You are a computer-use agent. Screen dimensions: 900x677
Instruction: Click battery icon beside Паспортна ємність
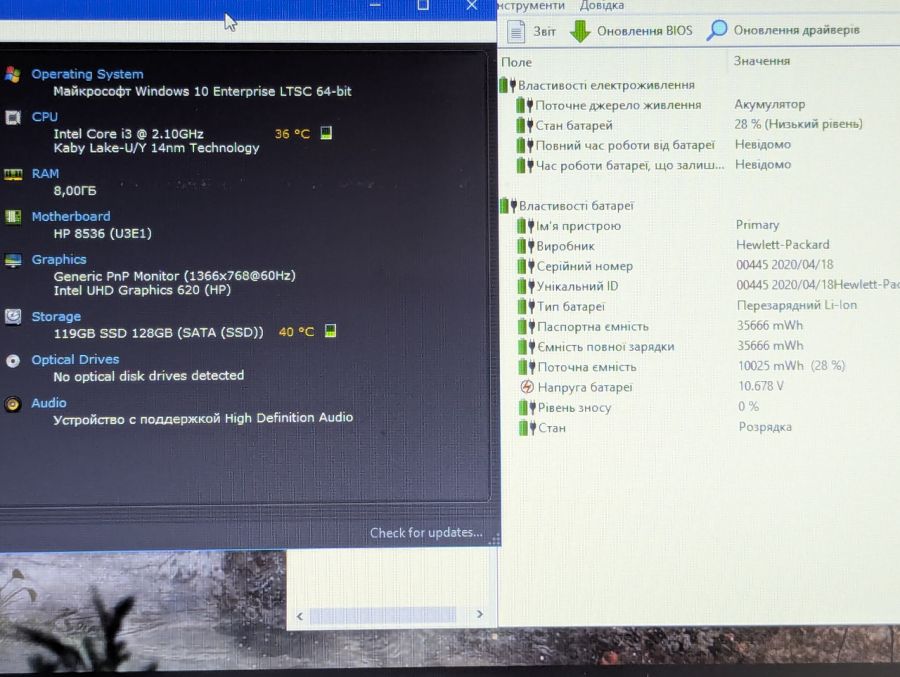click(526, 326)
